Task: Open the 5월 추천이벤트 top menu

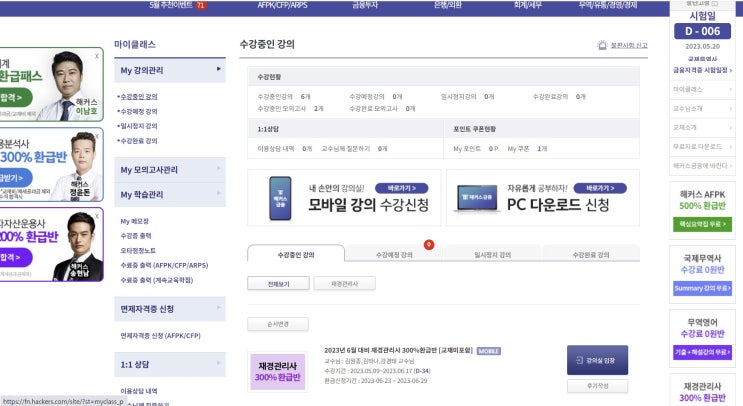Action: tap(171, 5)
